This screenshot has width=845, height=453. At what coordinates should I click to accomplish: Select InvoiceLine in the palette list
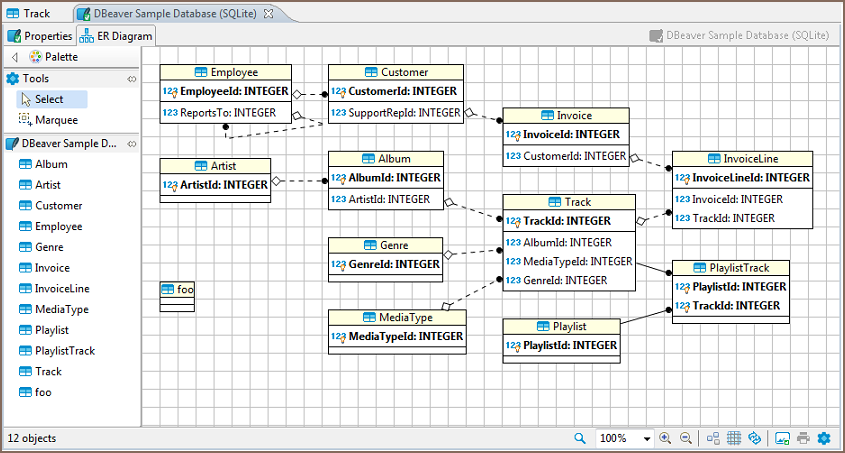pos(61,289)
